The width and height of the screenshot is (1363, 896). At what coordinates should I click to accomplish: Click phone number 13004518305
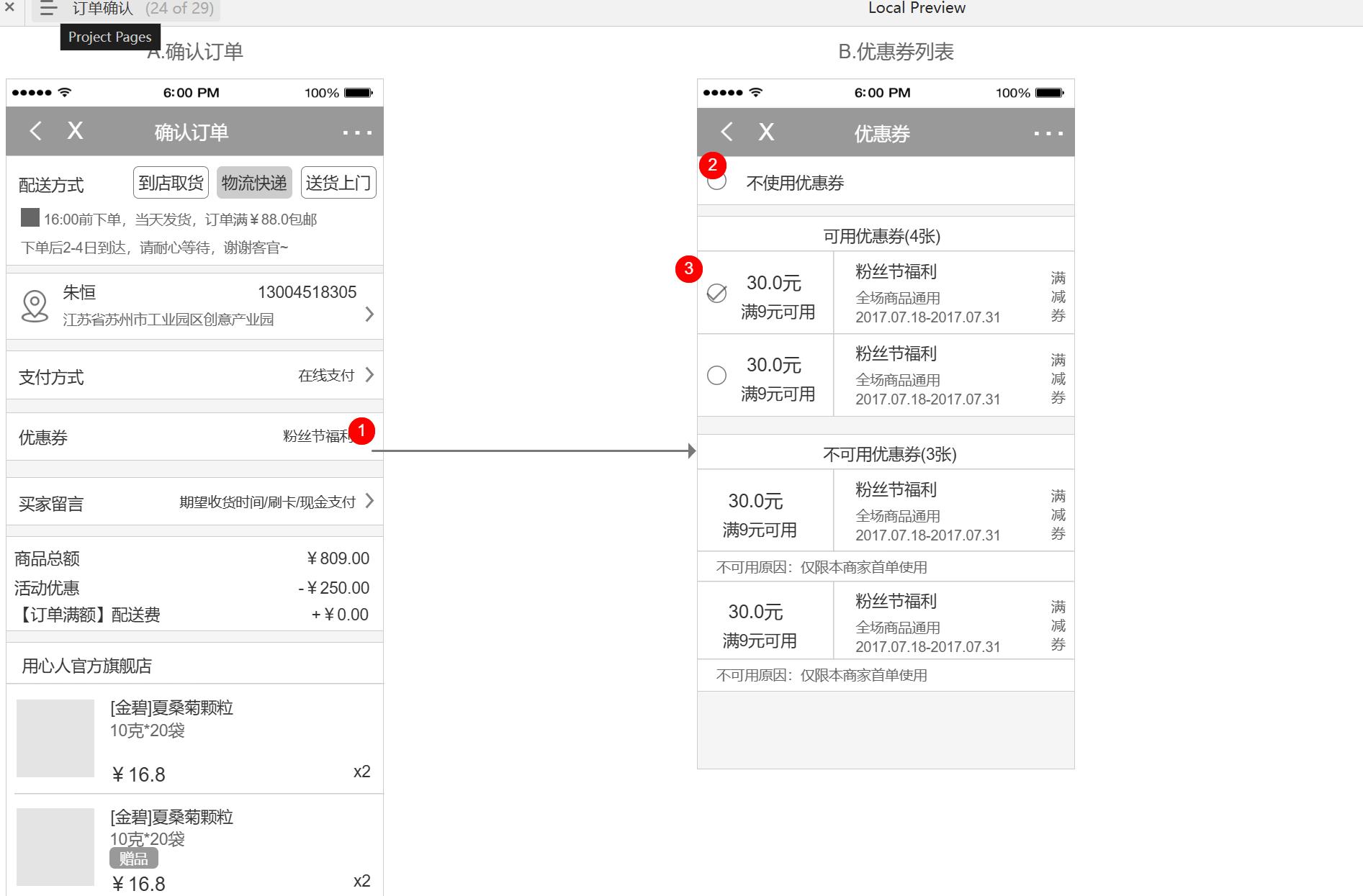click(307, 292)
